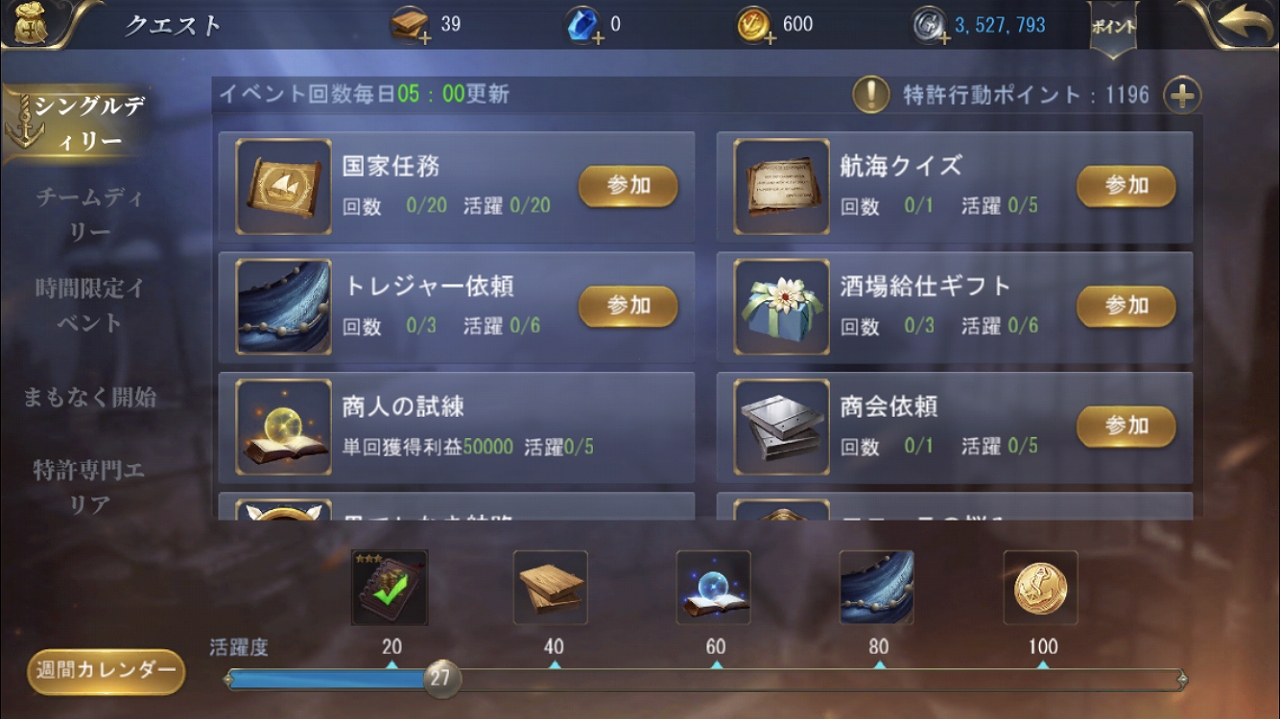This screenshot has height=719, width=1280.
Task: Add more wood plank resources
Action: coord(425,38)
